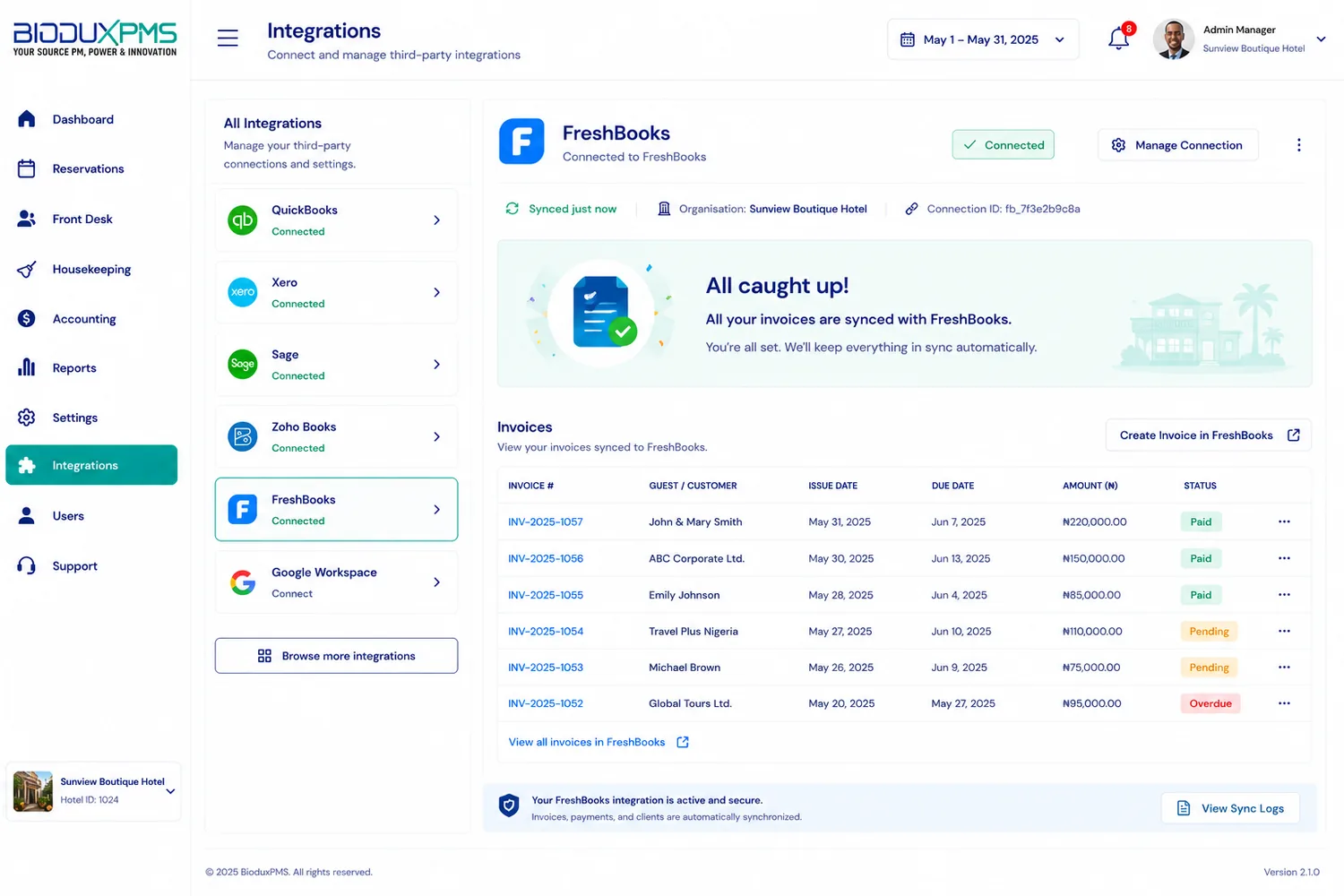The image size is (1344, 896).
Task: Click the STATUS column header
Action: [1200, 486]
